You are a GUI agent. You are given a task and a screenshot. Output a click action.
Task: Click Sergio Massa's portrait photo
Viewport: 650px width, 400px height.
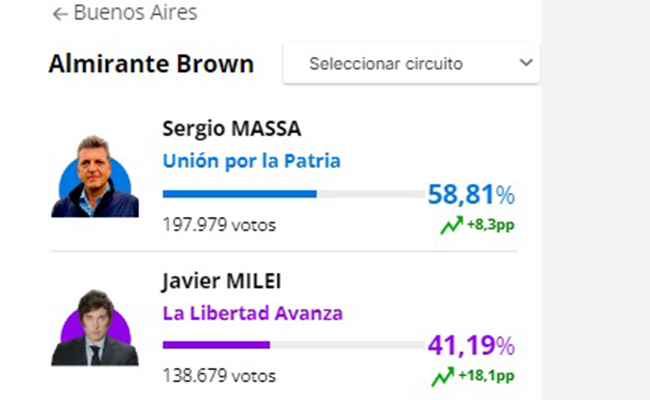point(95,176)
